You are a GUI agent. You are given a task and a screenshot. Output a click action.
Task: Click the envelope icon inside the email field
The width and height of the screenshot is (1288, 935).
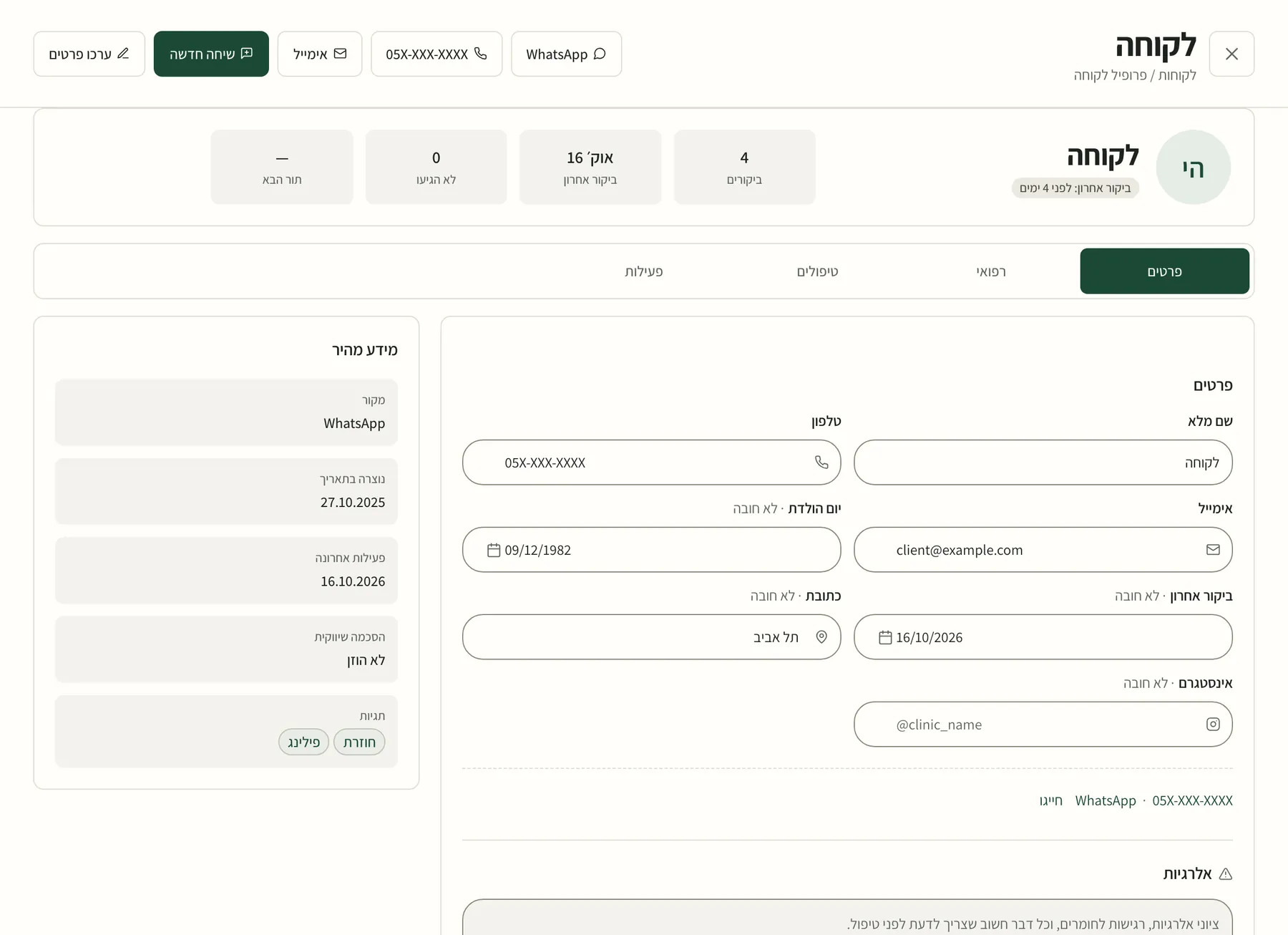point(1213,550)
